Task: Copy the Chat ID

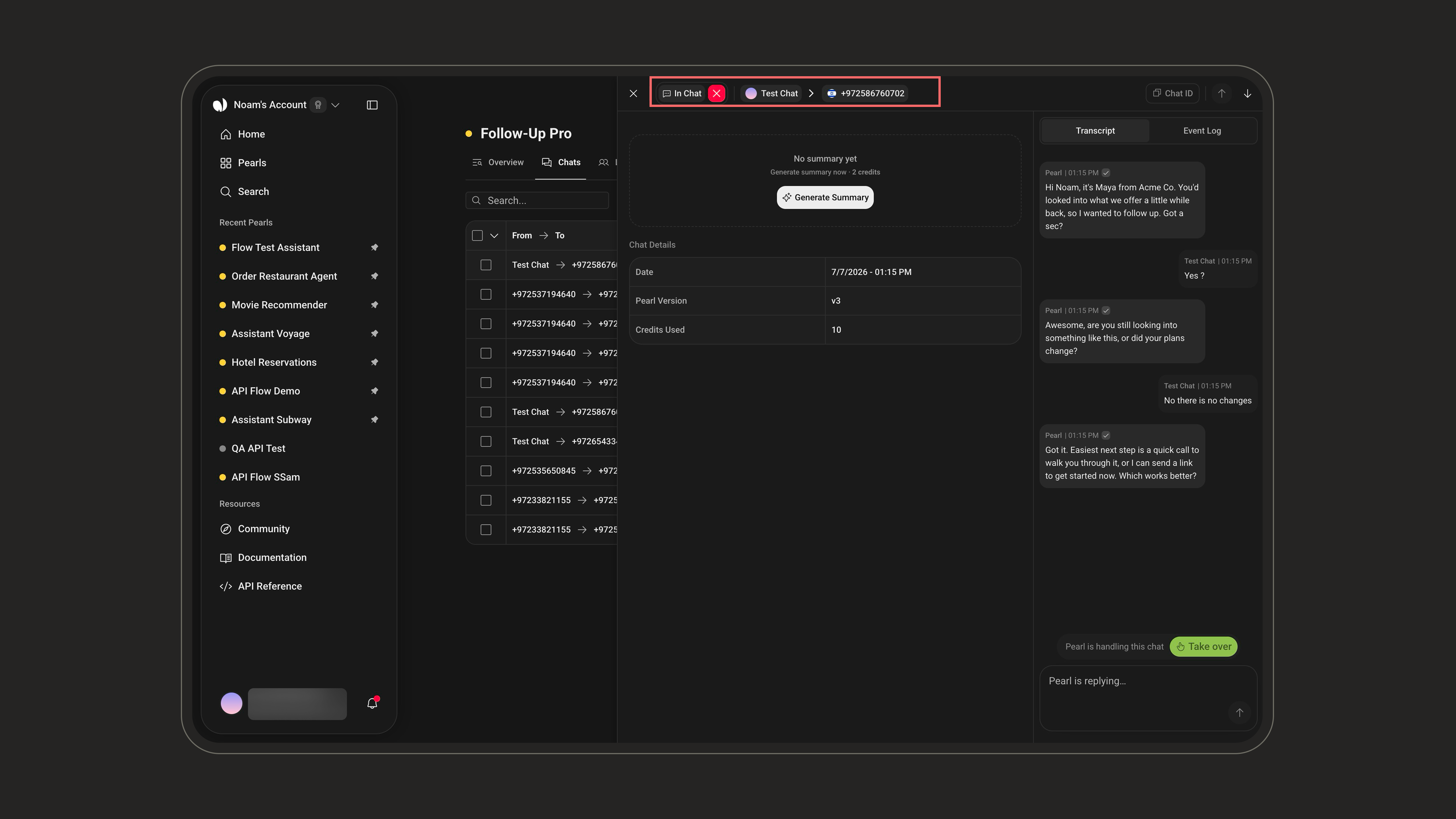Action: point(1173,93)
